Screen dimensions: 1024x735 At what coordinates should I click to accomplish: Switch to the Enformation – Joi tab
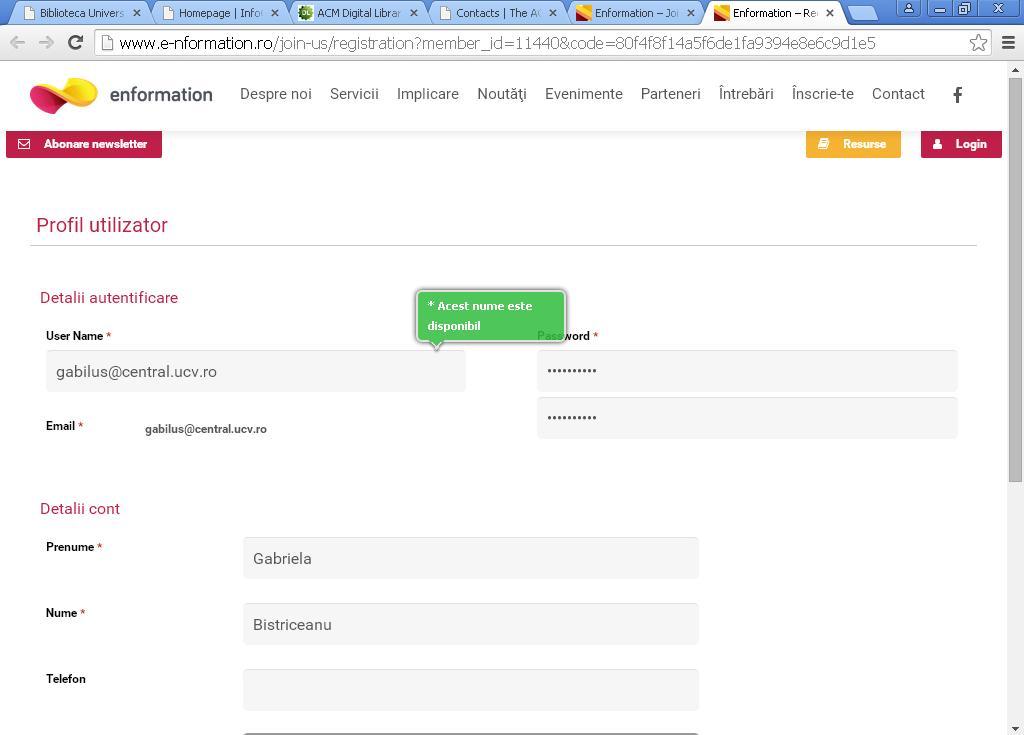(636, 13)
